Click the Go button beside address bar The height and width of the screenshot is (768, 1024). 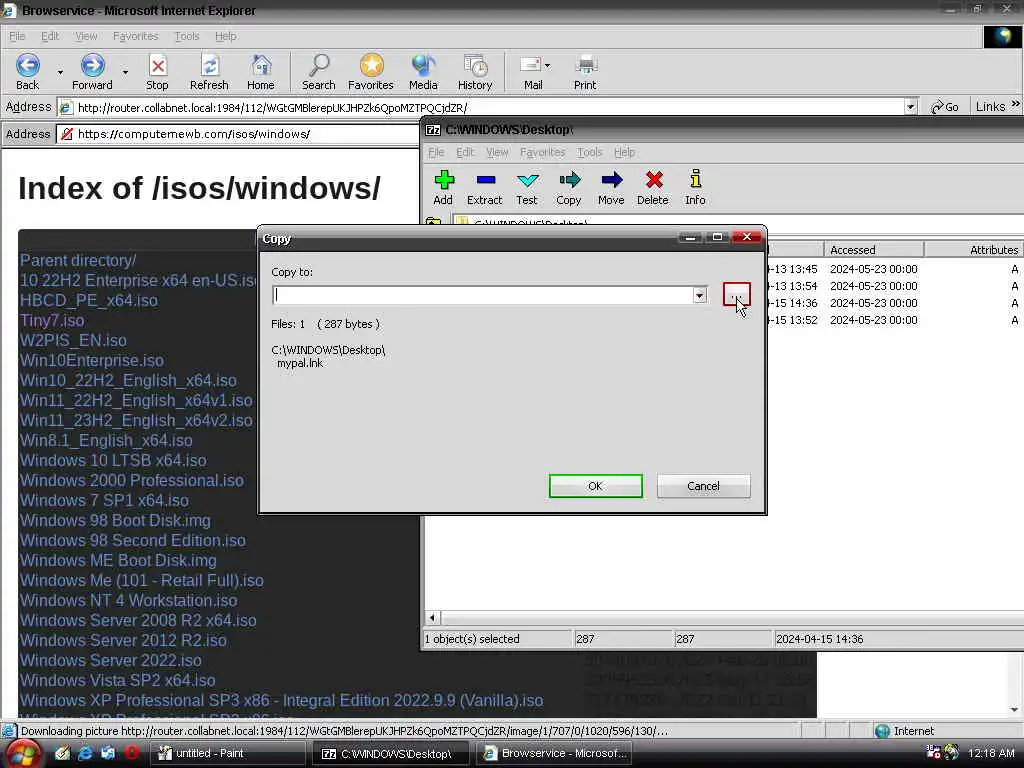[x=945, y=106]
